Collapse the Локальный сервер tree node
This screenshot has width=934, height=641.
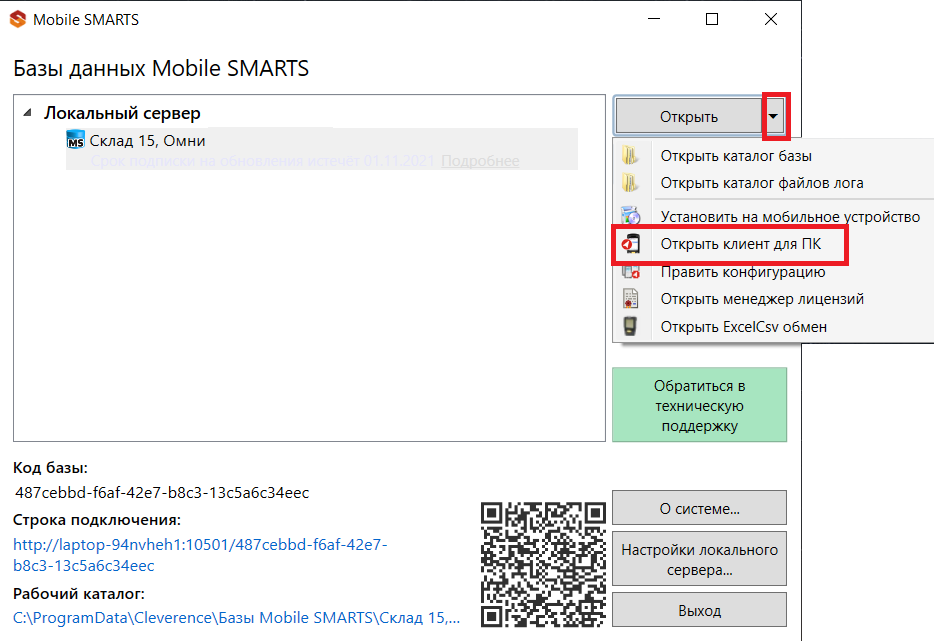[27, 113]
